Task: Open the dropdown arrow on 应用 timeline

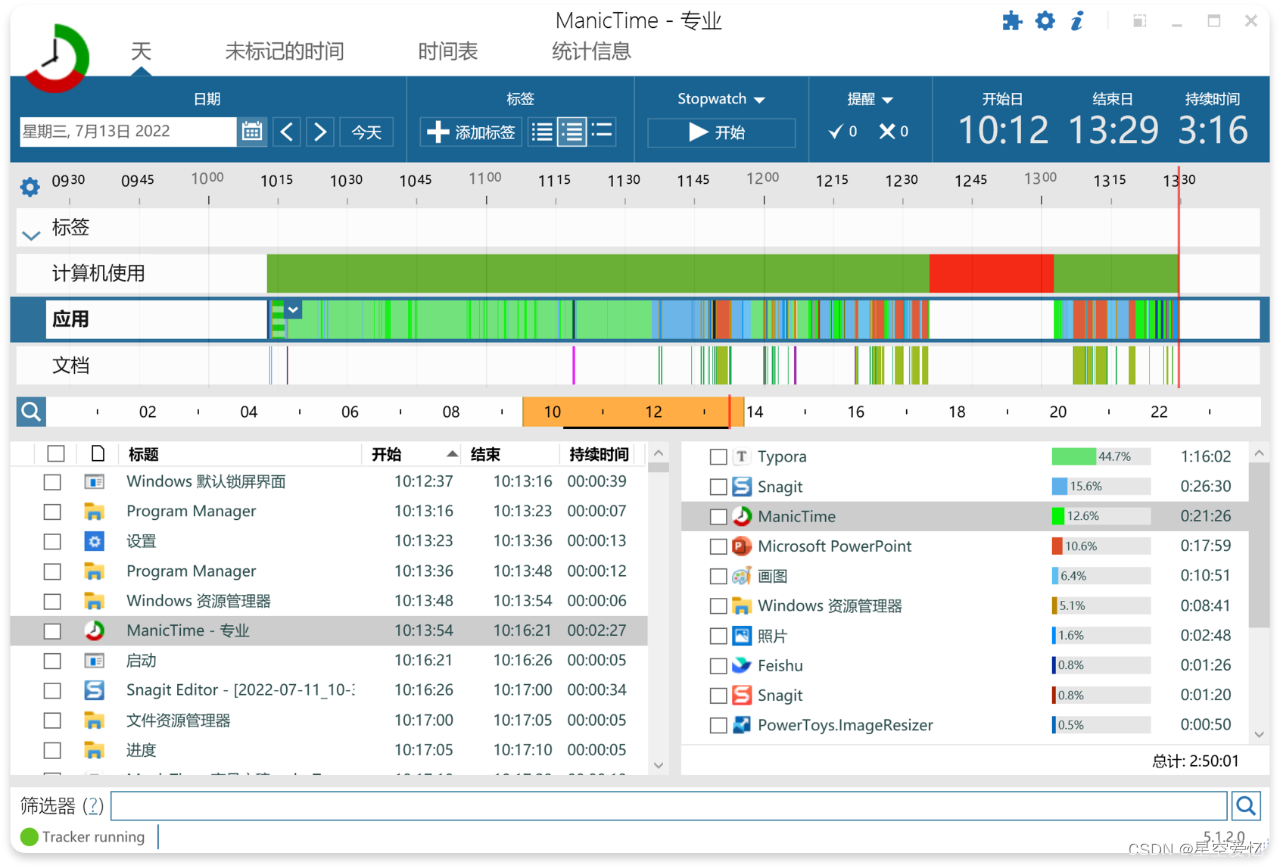Action: pyautogui.click(x=293, y=310)
